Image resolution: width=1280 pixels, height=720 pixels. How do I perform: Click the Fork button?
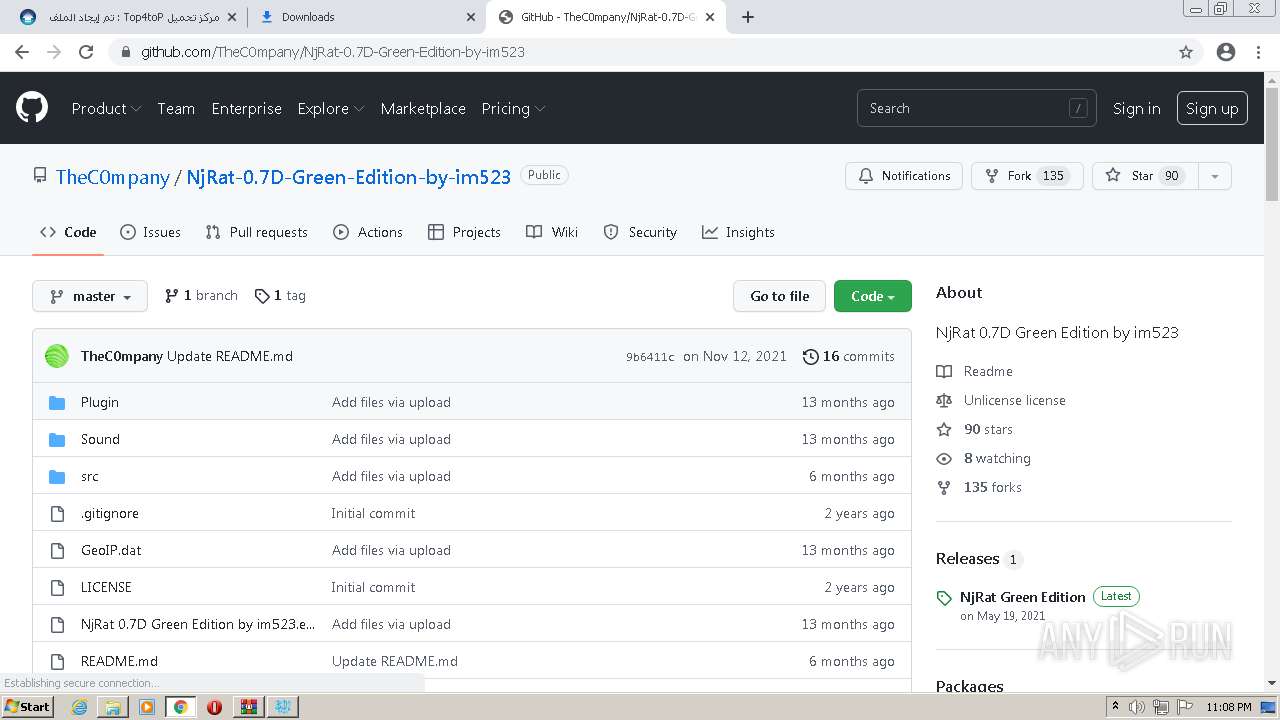1027,176
